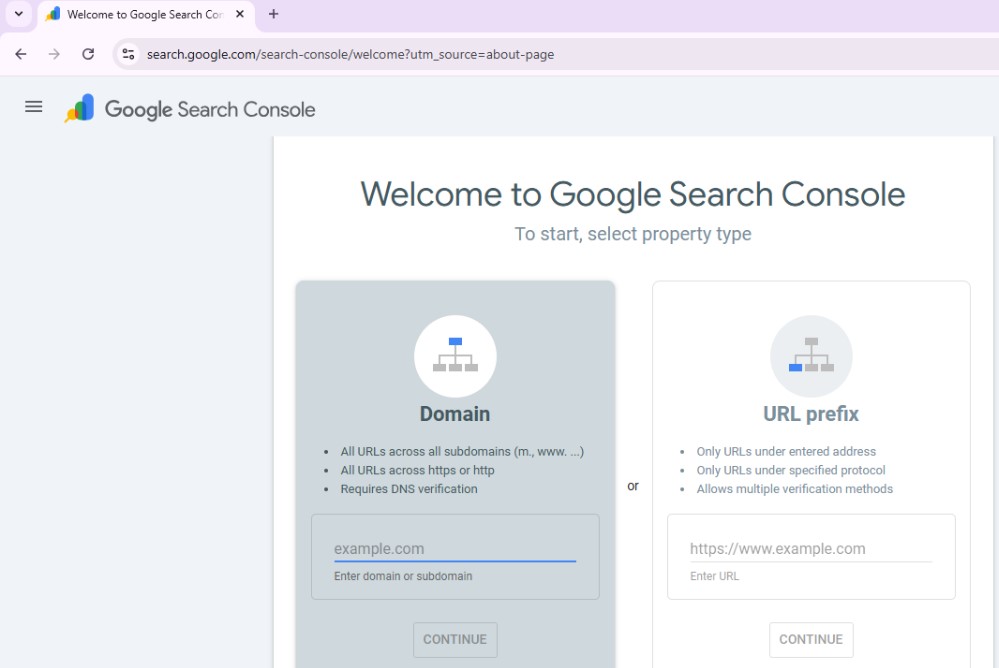The image size is (999, 668).
Task: Click CONTINUE under Domain
Action: pyautogui.click(x=455, y=639)
